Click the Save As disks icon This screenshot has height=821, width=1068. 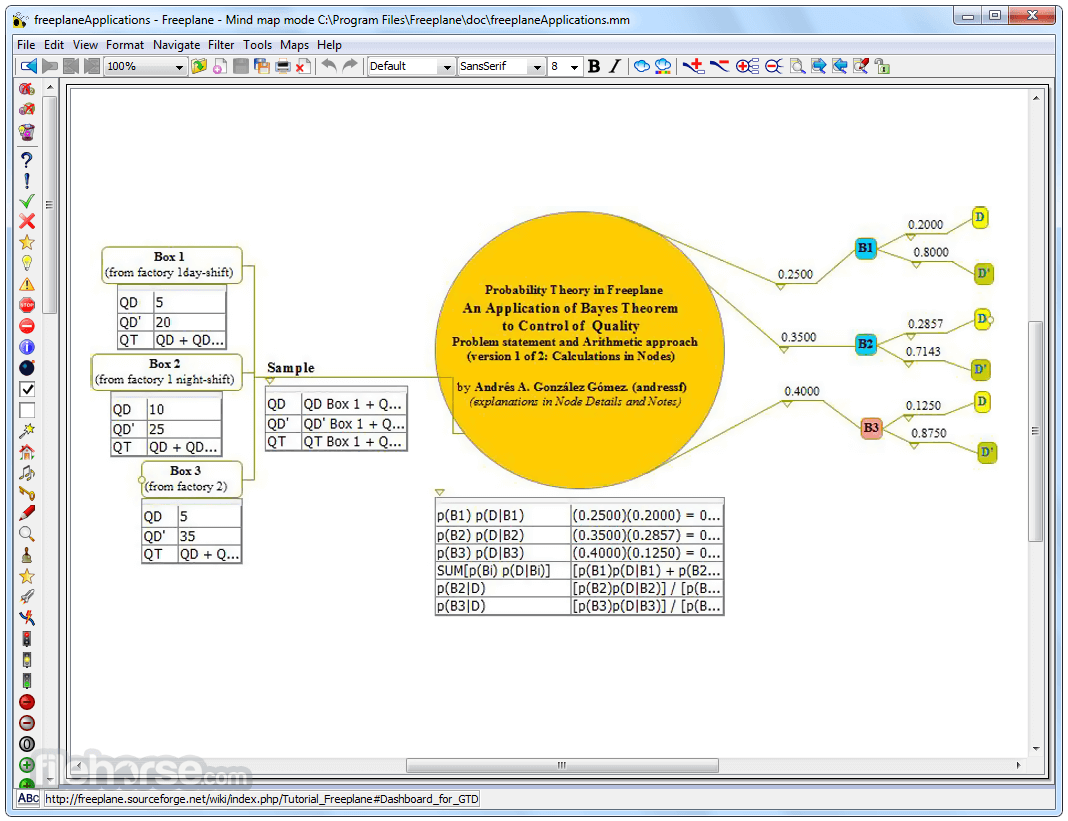point(262,66)
